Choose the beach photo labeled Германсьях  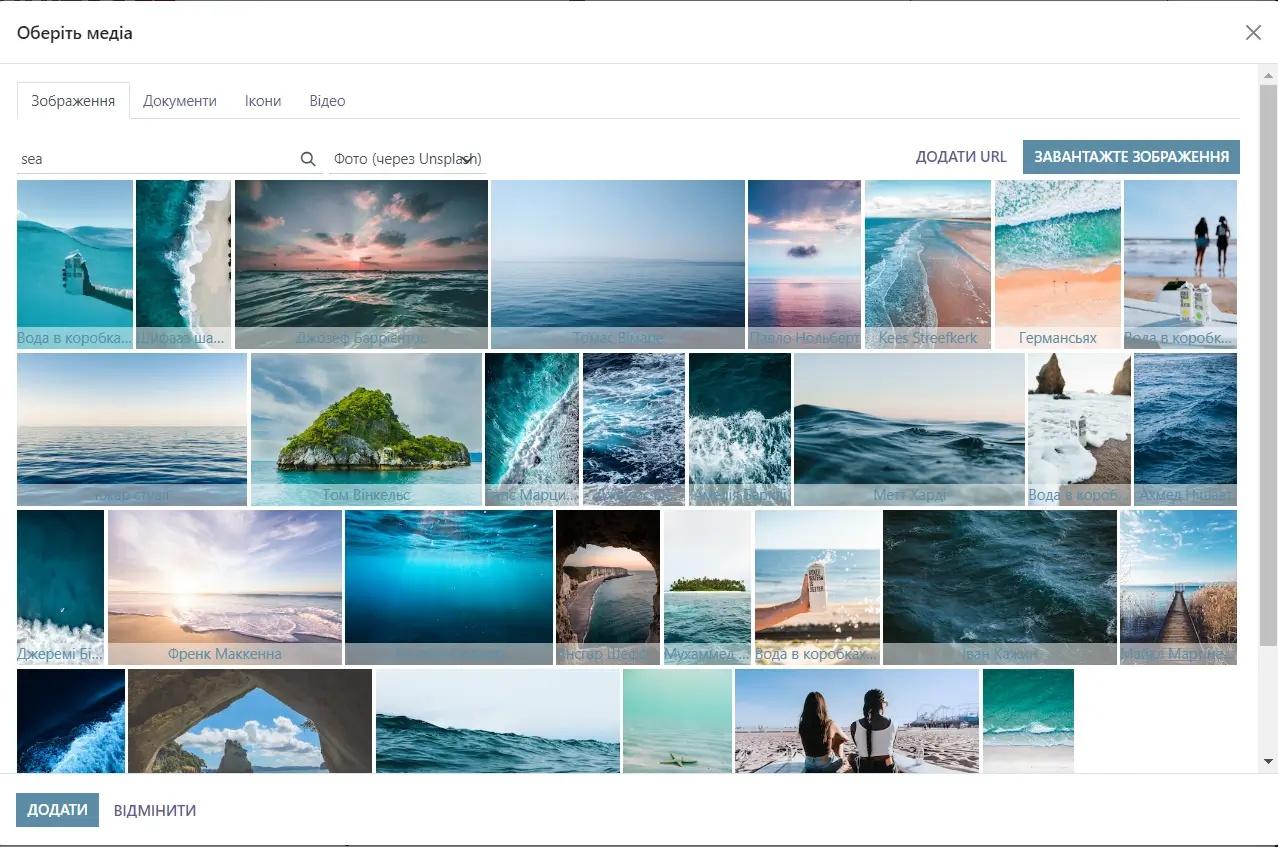click(1057, 263)
